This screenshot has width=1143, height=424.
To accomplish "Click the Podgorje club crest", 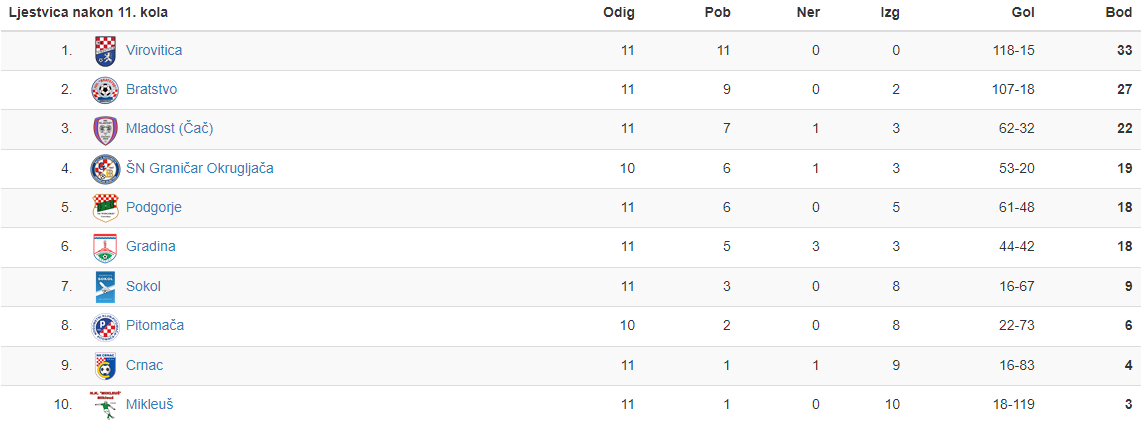I will [105, 208].
